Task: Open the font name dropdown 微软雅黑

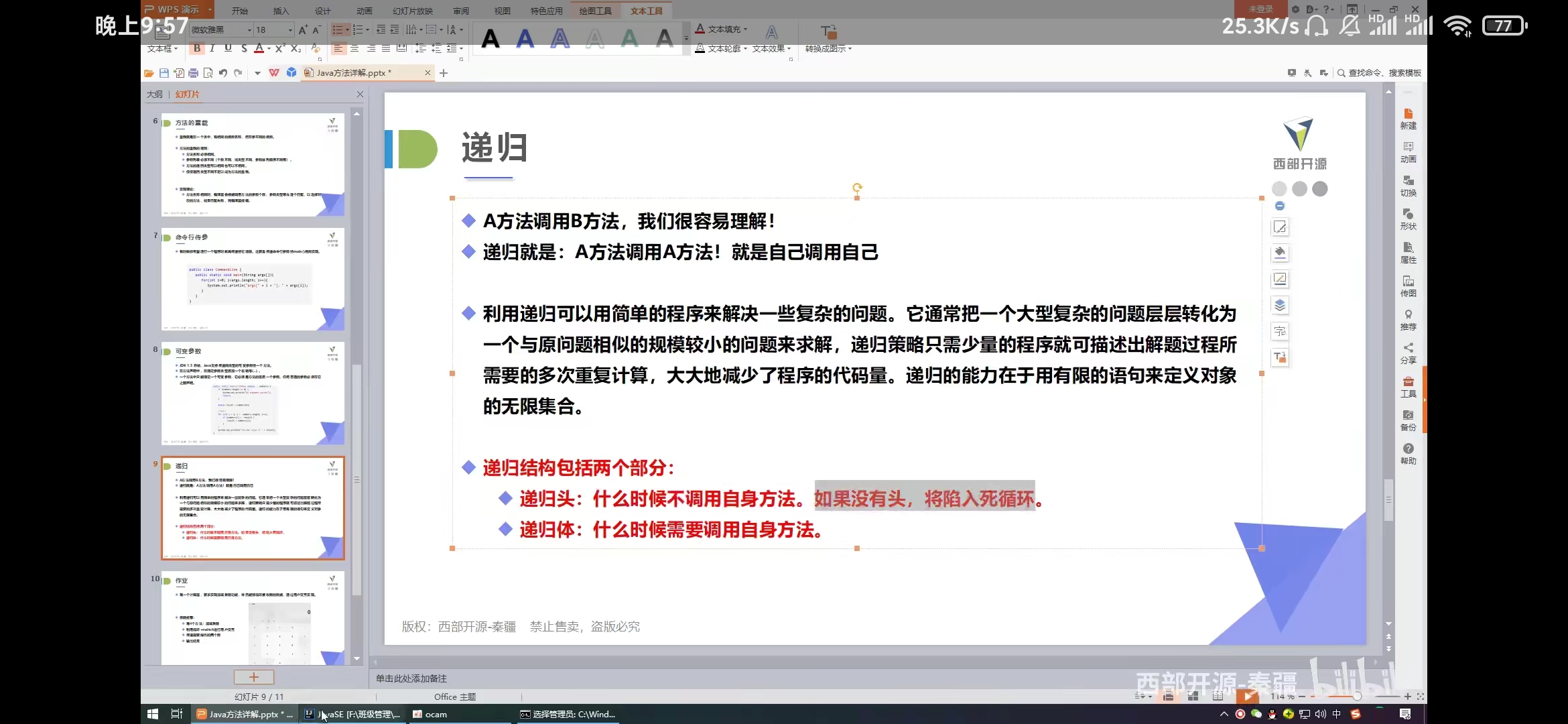Action: [249, 30]
